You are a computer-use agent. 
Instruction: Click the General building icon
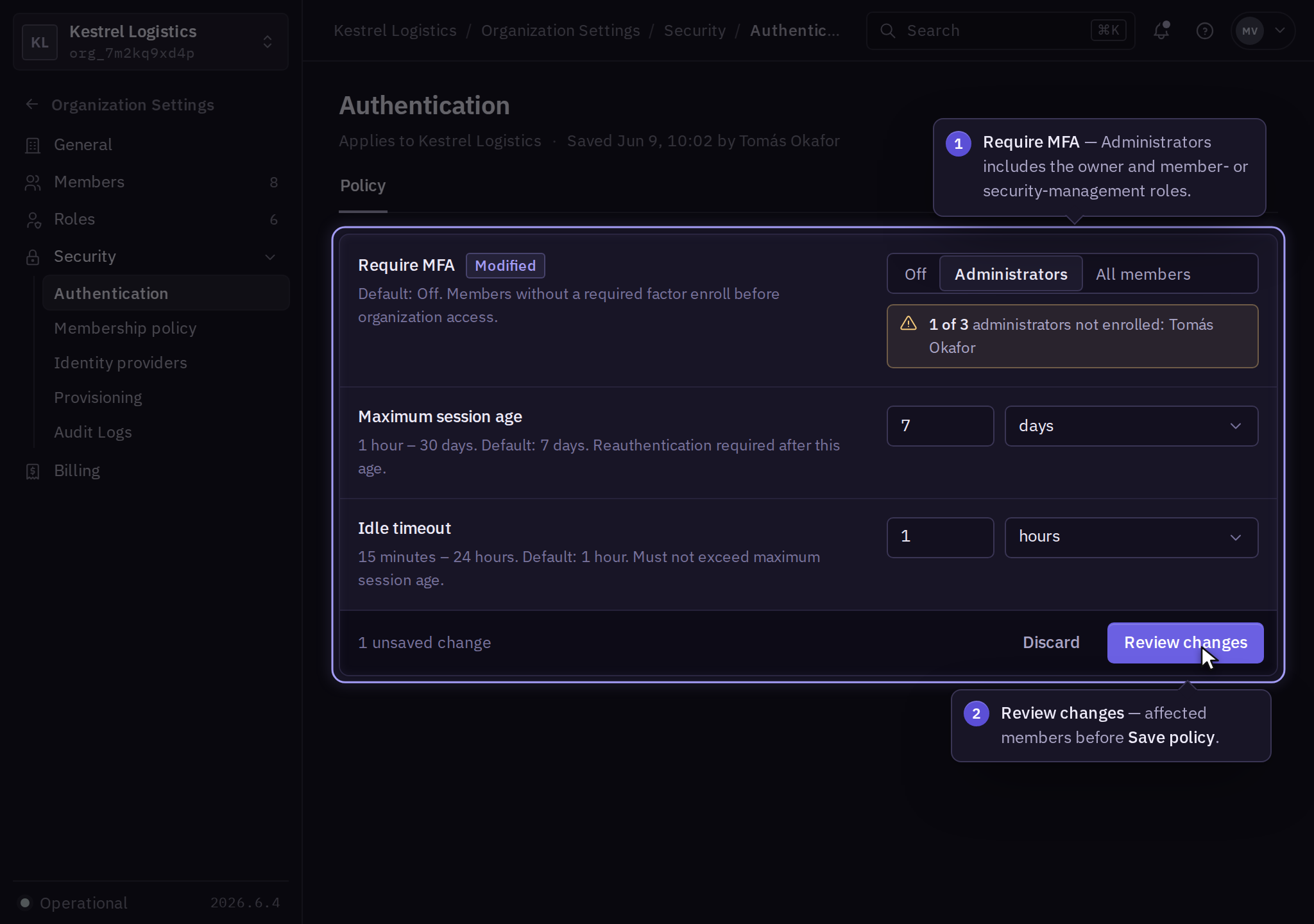pos(32,145)
